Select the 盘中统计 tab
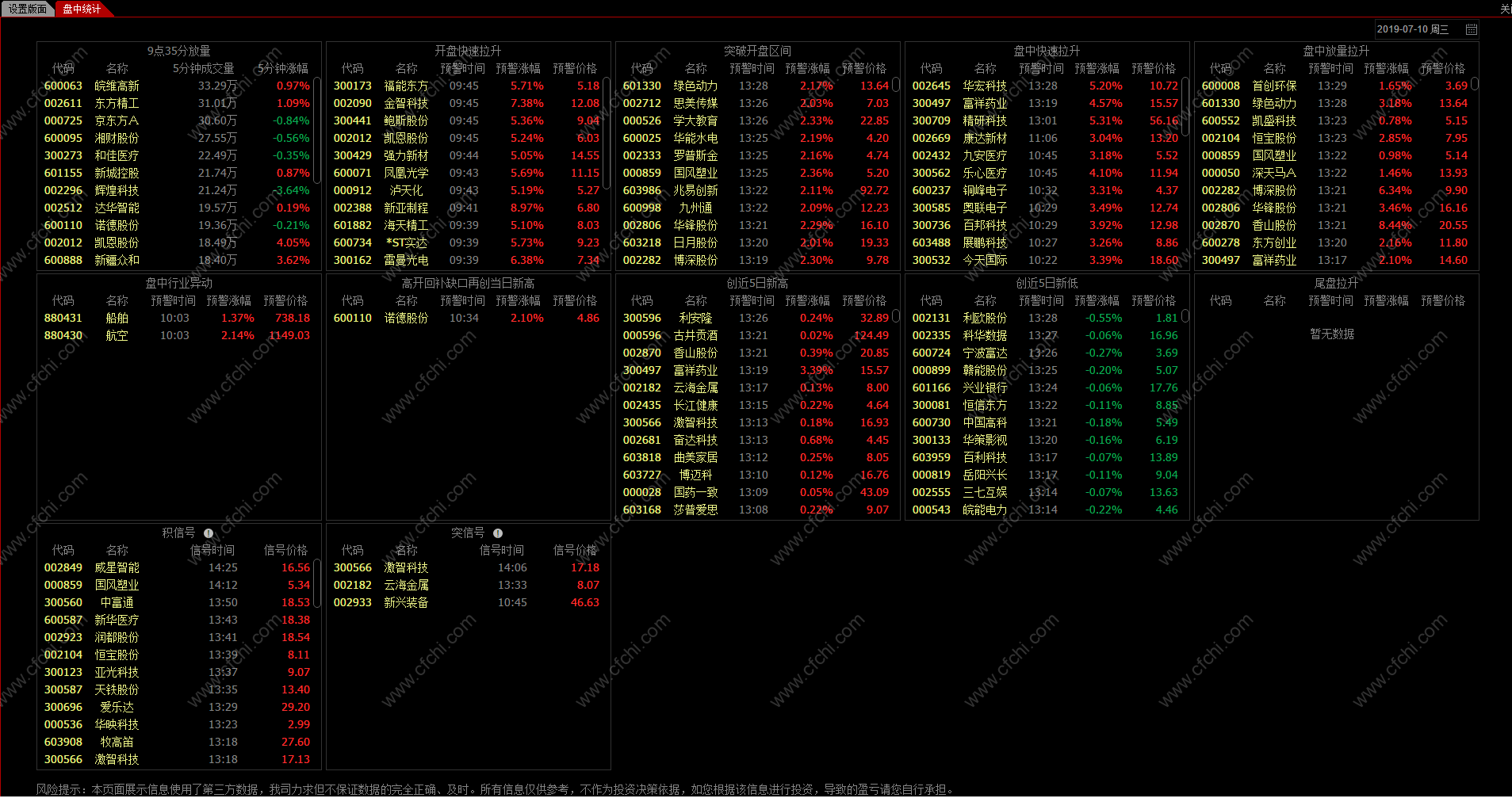 (82, 9)
